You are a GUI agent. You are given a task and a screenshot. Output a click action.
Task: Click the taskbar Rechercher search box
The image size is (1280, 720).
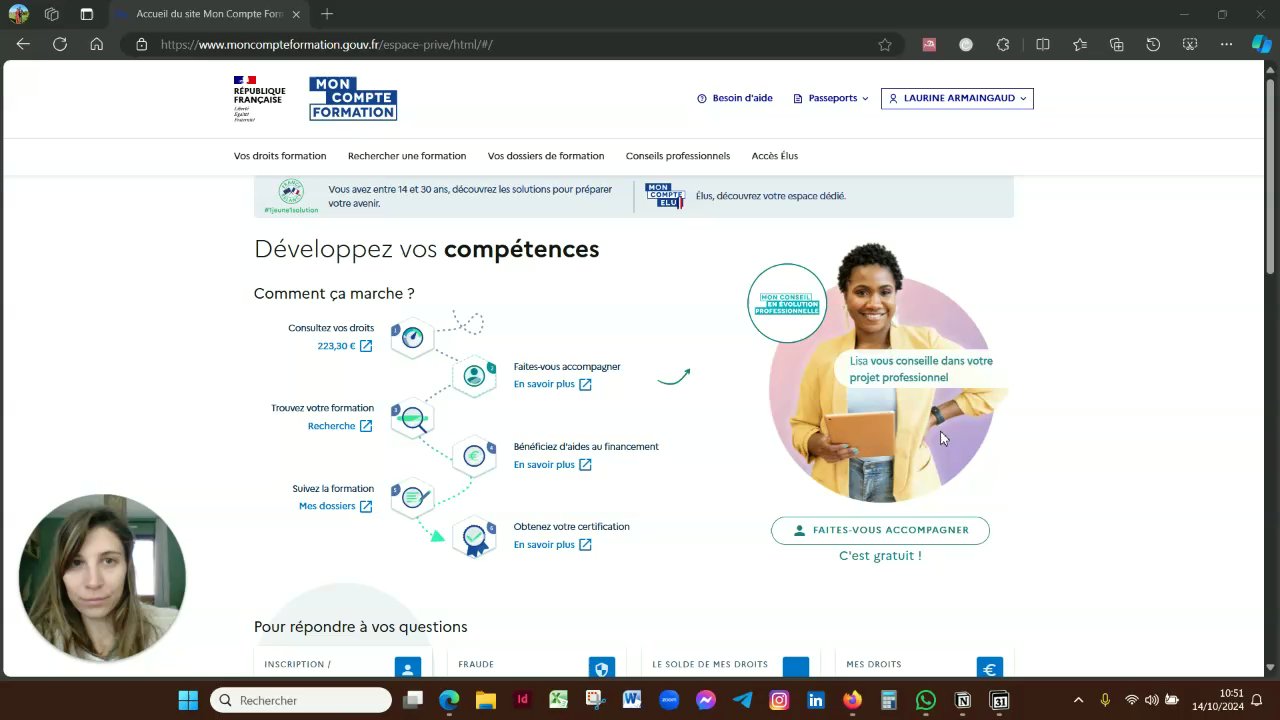pyautogui.click(x=301, y=700)
